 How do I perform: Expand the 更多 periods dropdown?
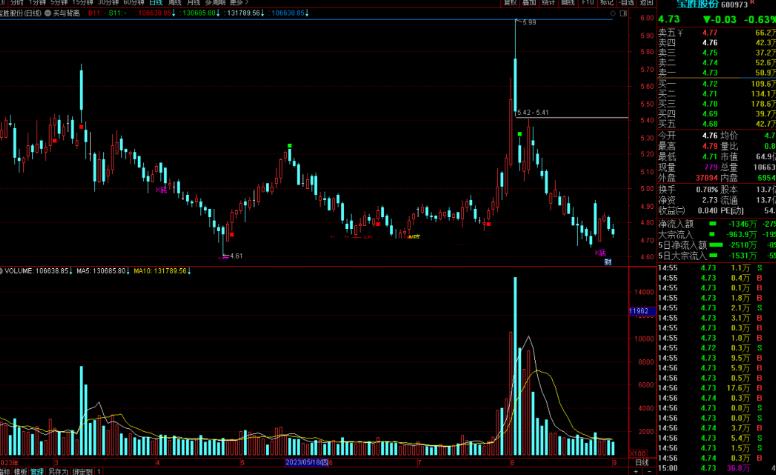tap(239, 2)
